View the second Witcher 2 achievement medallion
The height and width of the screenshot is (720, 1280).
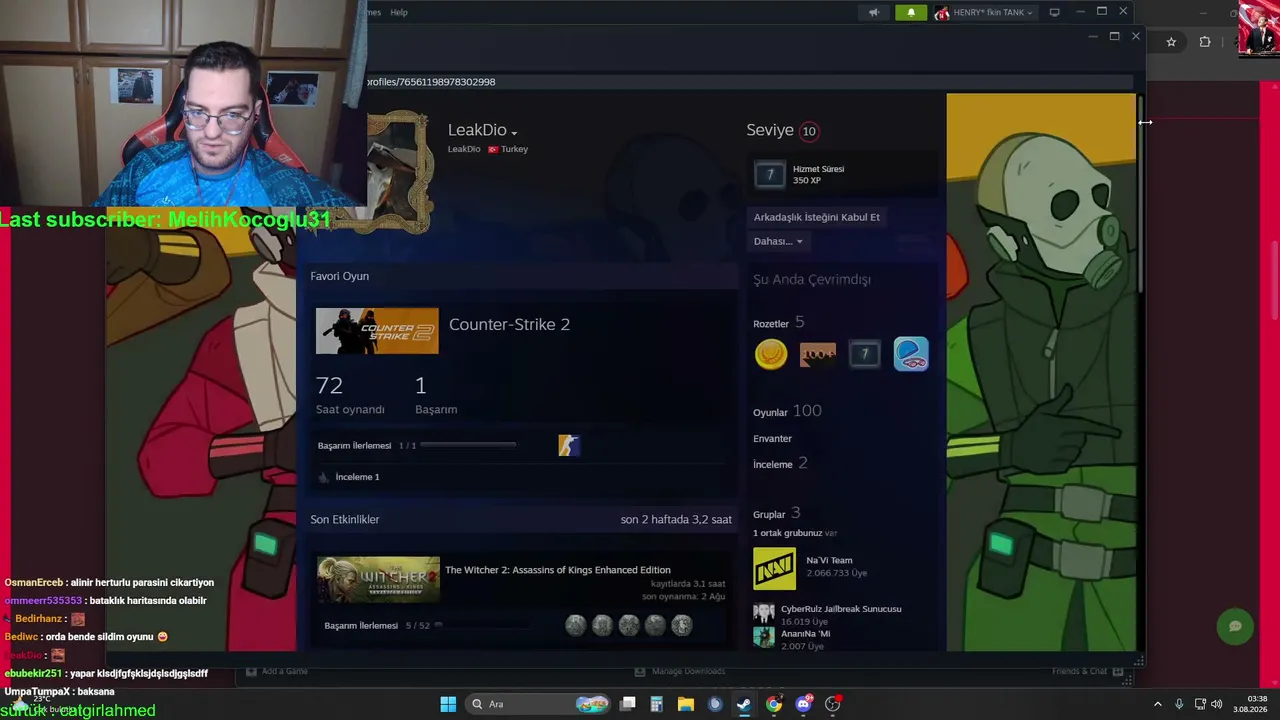(x=602, y=625)
